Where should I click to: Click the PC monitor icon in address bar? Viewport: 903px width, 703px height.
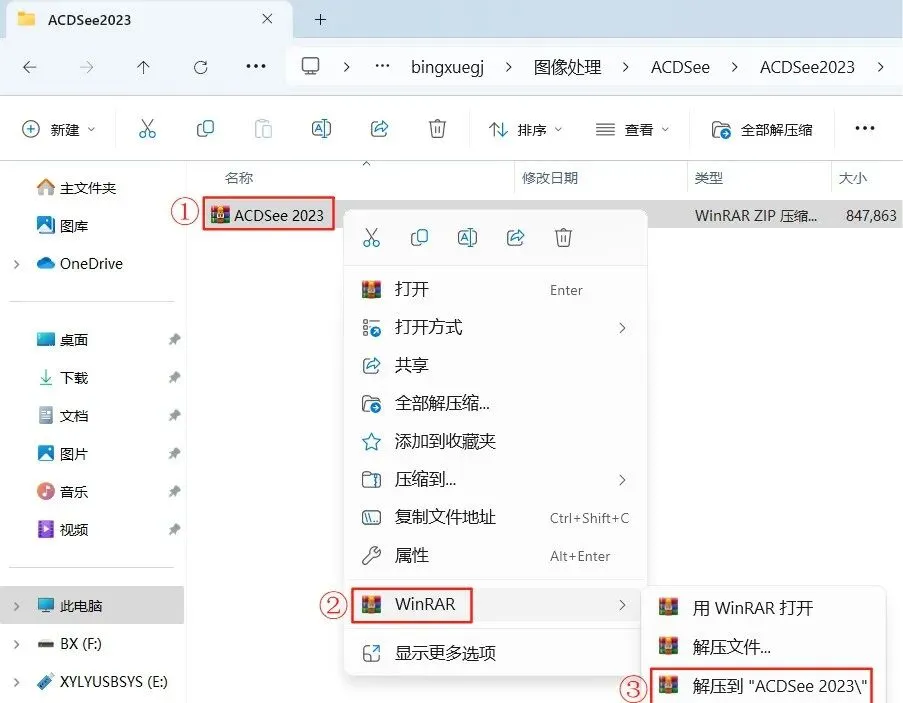tap(310, 66)
